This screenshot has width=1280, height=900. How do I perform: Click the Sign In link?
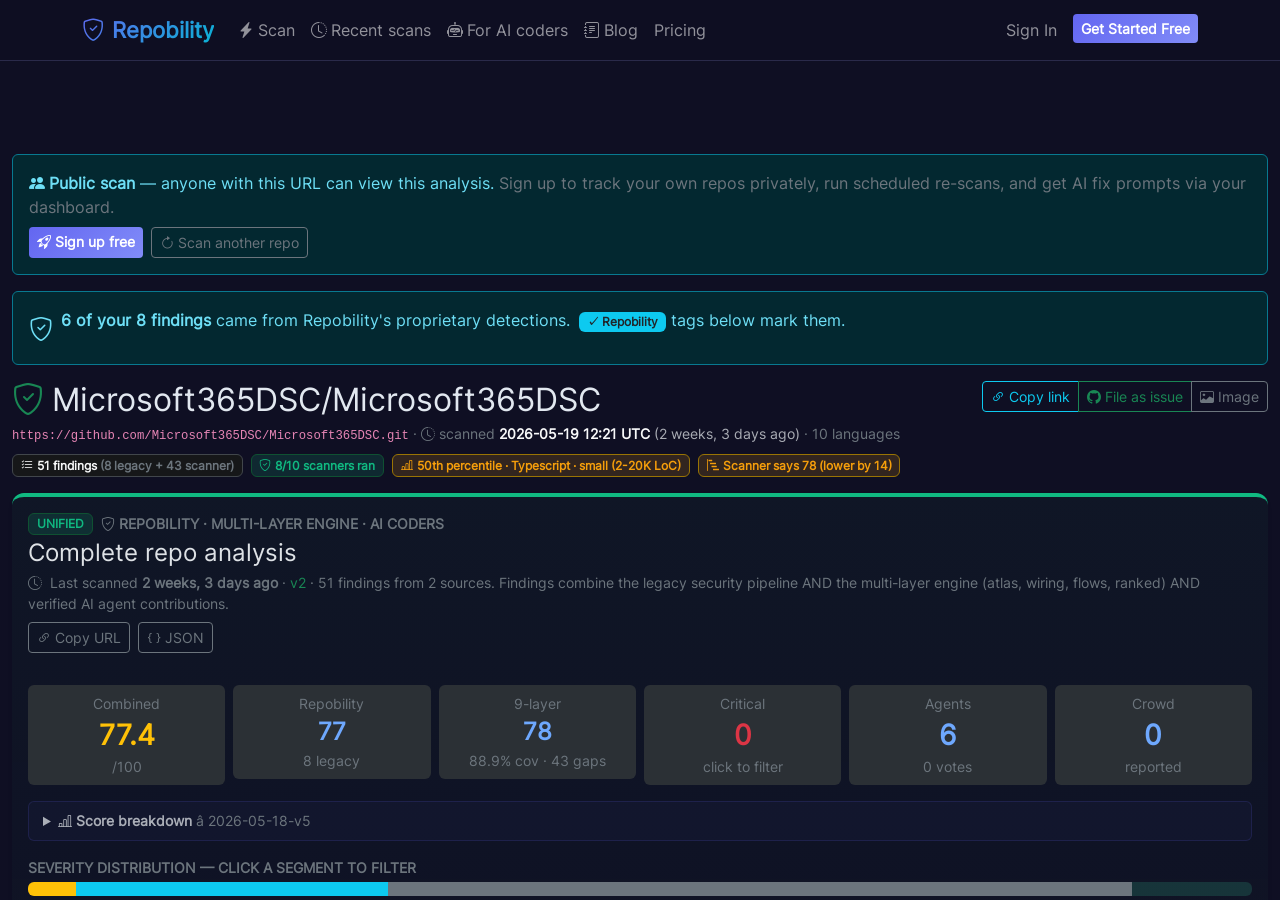pyautogui.click(x=1031, y=30)
